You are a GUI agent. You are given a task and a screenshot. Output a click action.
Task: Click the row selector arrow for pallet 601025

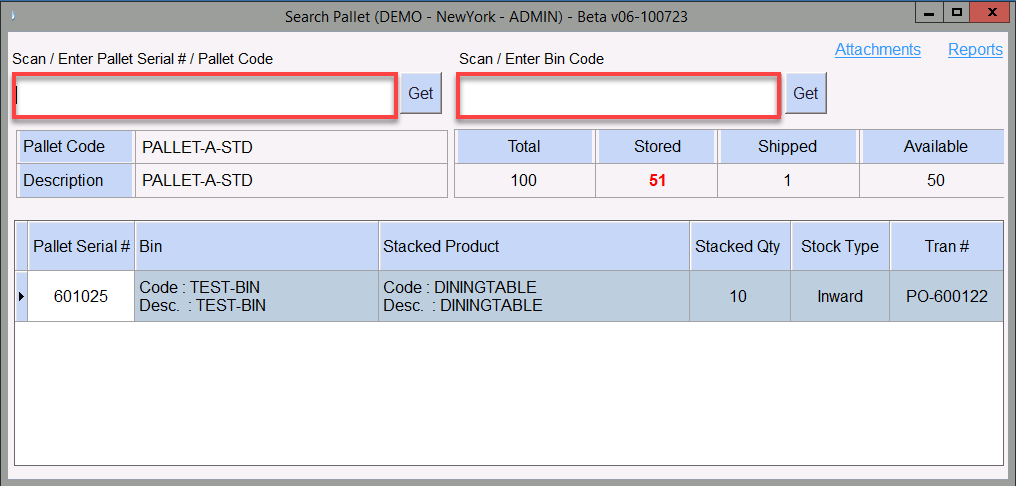pyautogui.click(x=21, y=296)
